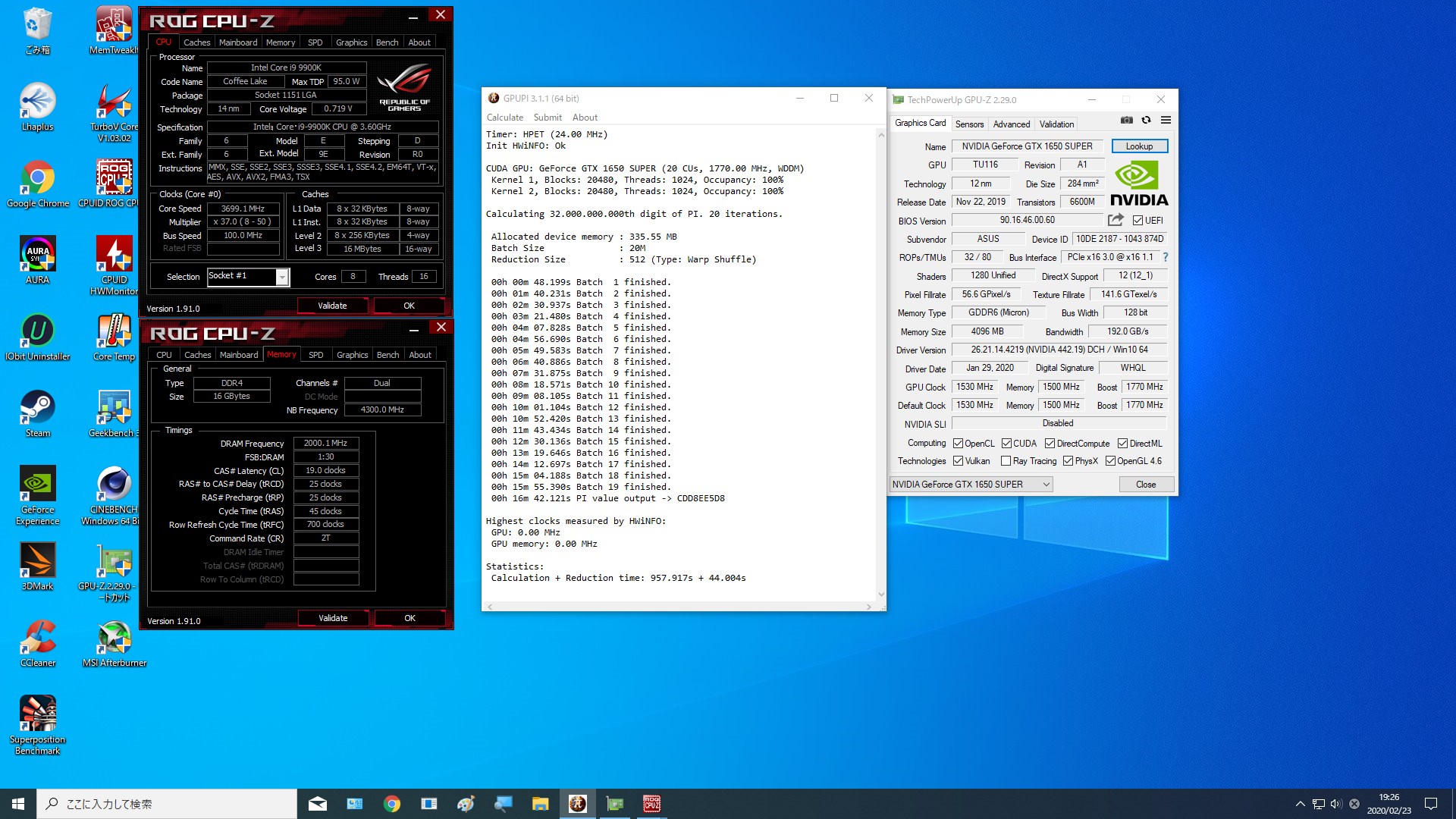The width and height of the screenshot is (1456, 819).
Task: Open Submit menu in GPUPI
Action: click(548, 118)
